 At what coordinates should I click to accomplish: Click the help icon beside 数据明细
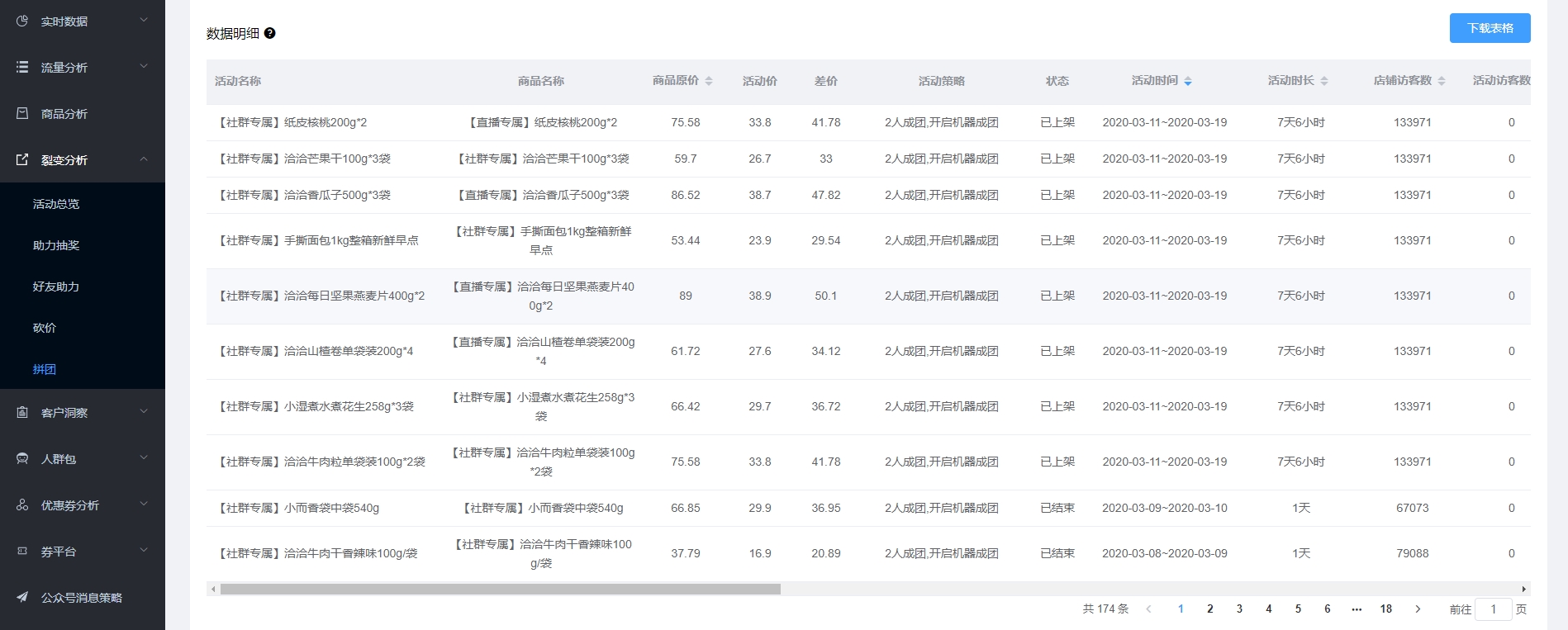[x=269, y=33]
